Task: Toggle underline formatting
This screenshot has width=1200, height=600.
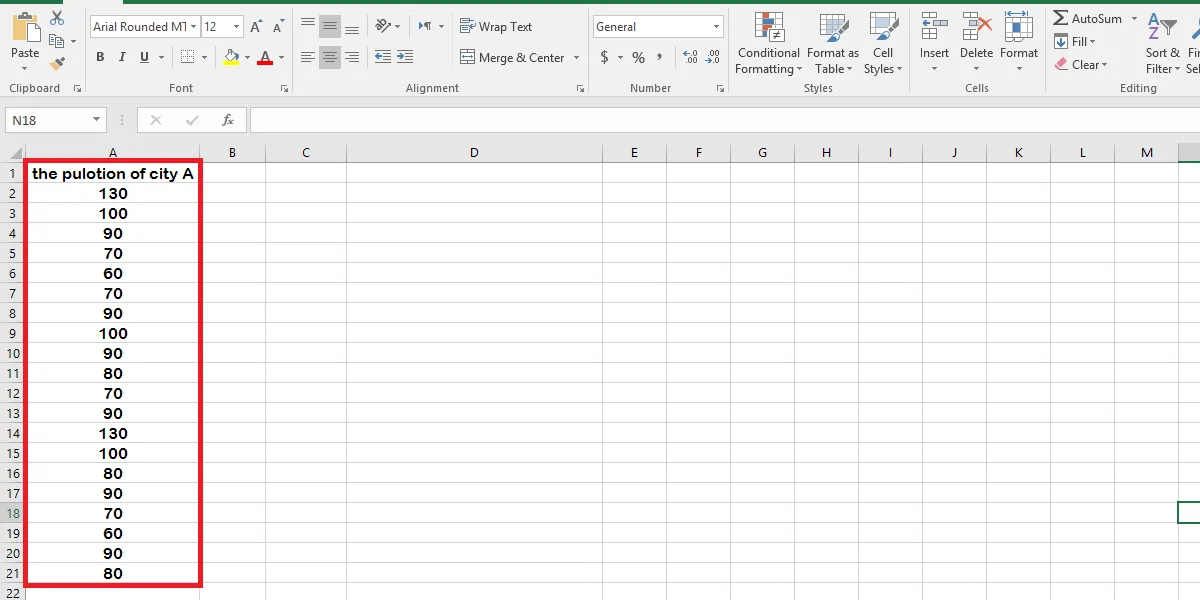Action: pyautogui.click(x=145, y=58)
